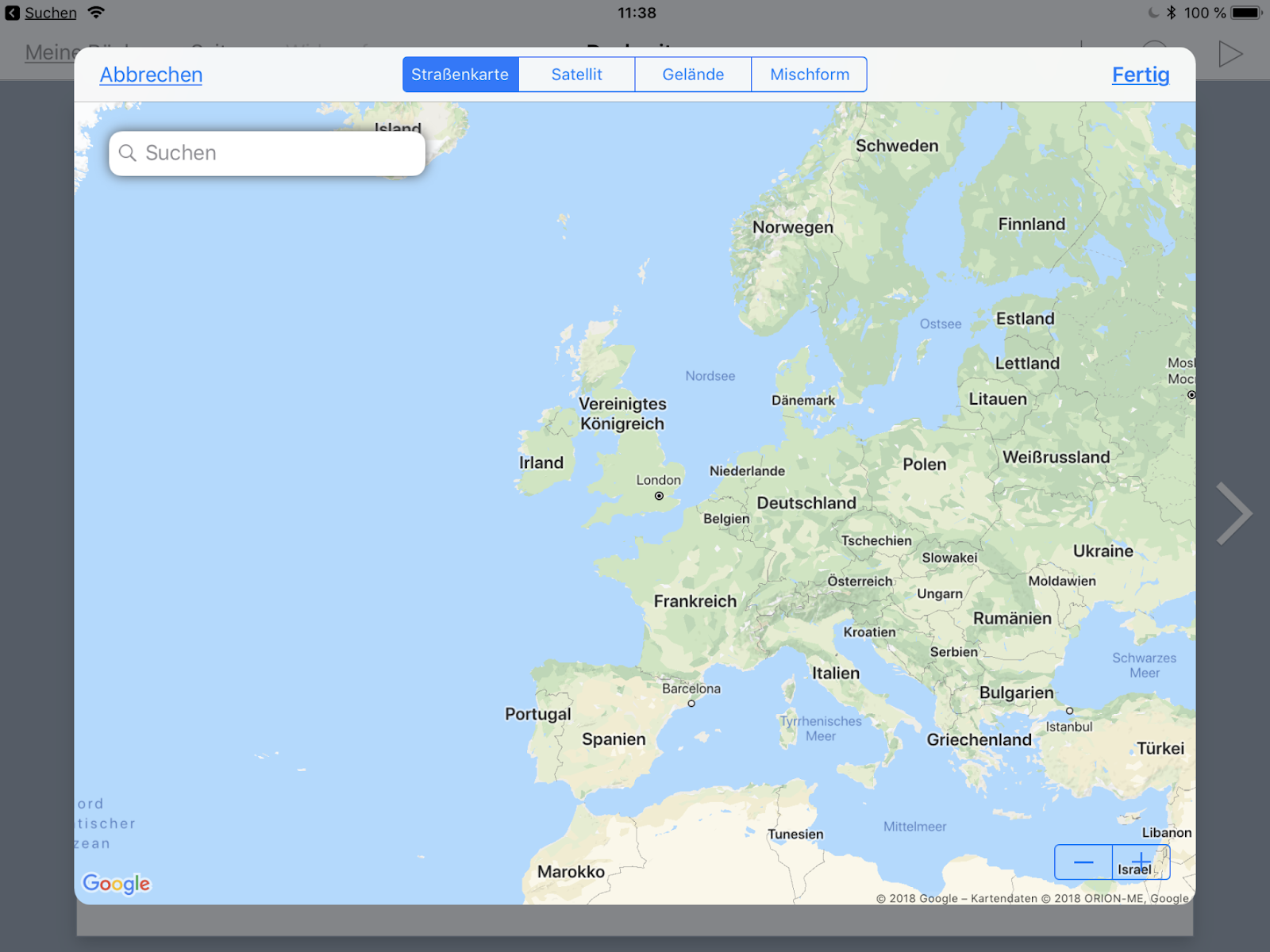Click the Google logo on map
Screen dimensions: 1270x952
(116, 884)
